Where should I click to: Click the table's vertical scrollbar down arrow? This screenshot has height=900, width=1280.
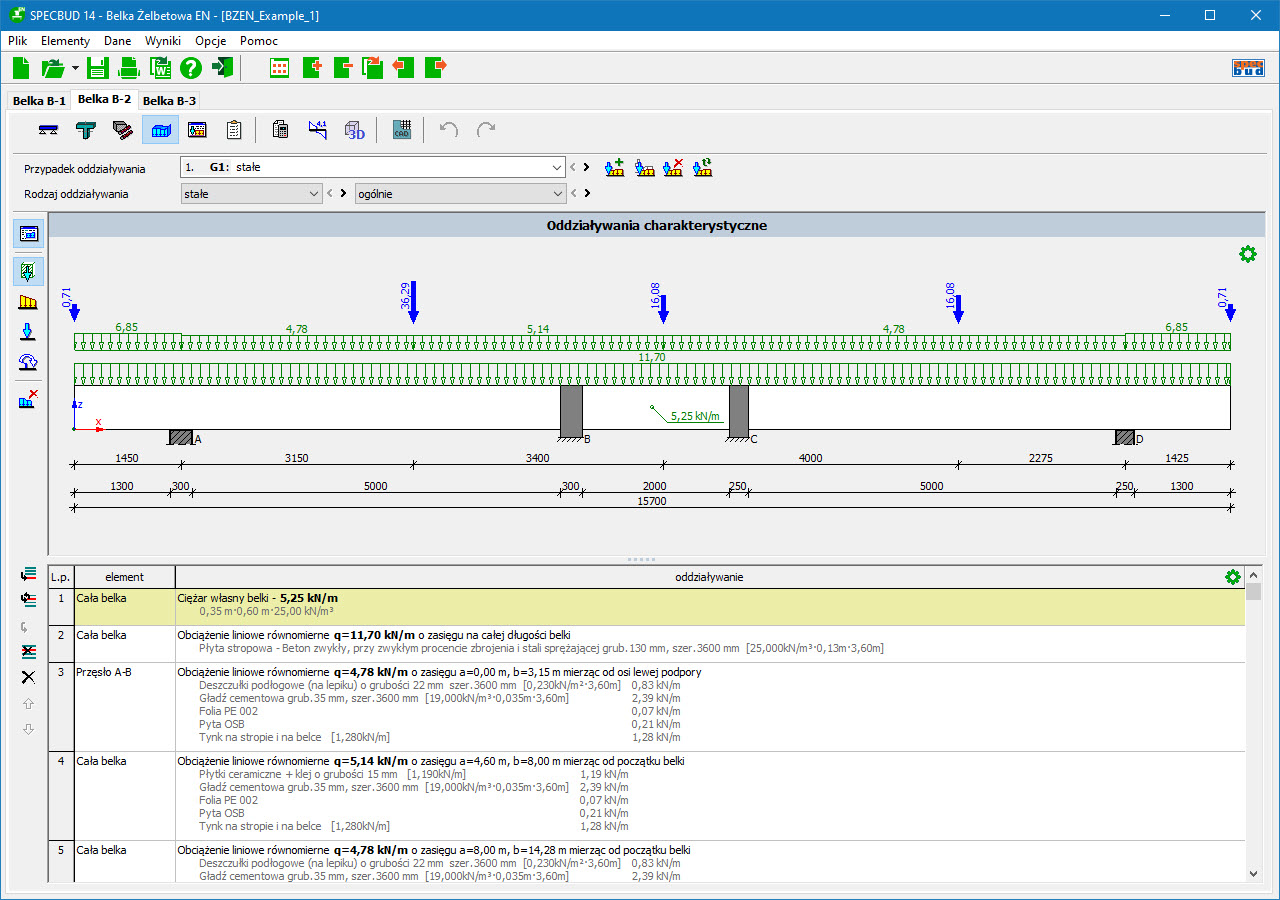click(x=1254, y=873)
